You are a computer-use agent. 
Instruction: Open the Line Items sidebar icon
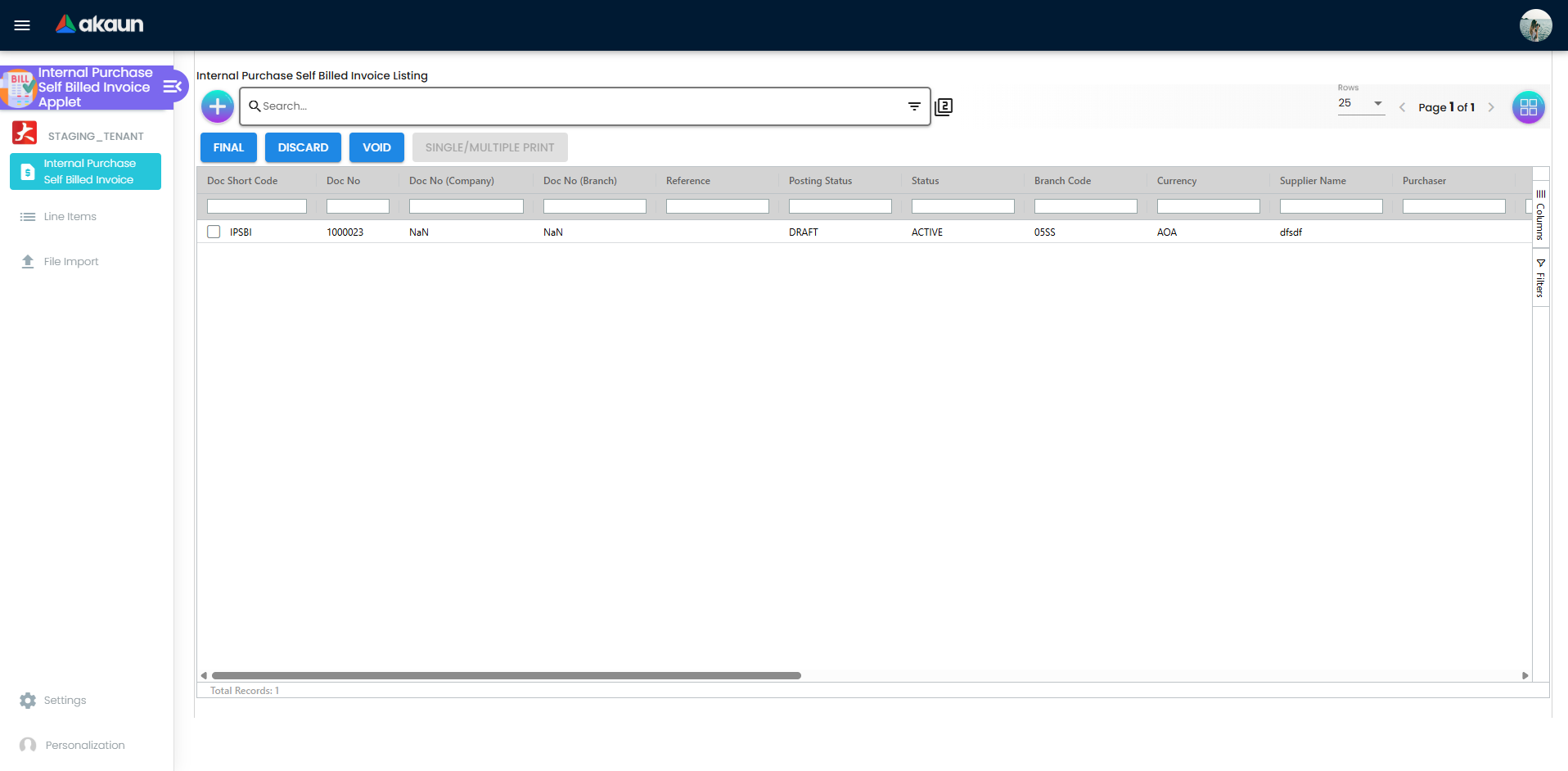pos(27,216)
